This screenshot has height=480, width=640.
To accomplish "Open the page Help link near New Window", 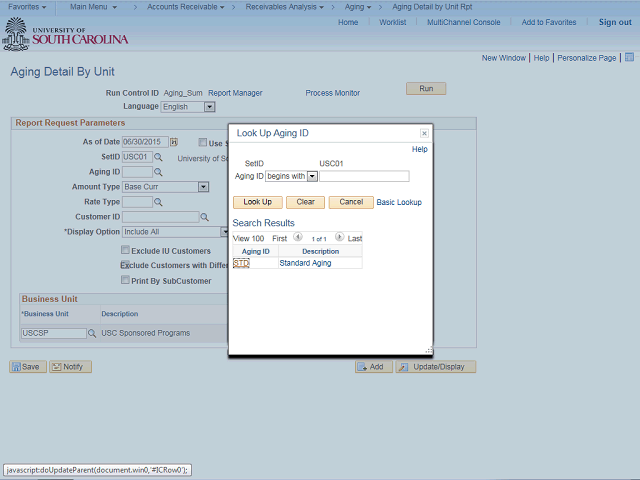I will point(541,58).
